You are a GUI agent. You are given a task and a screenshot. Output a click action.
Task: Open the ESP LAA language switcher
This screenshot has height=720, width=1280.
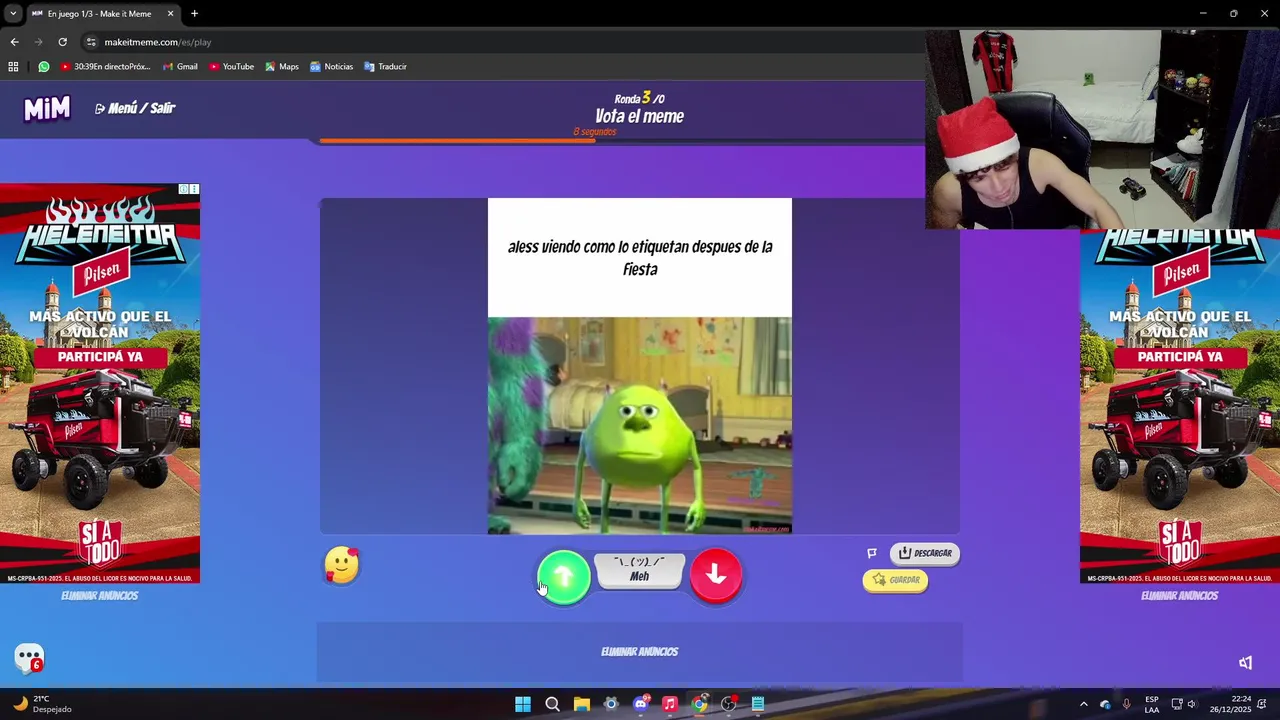click(x=1152, y=704)
